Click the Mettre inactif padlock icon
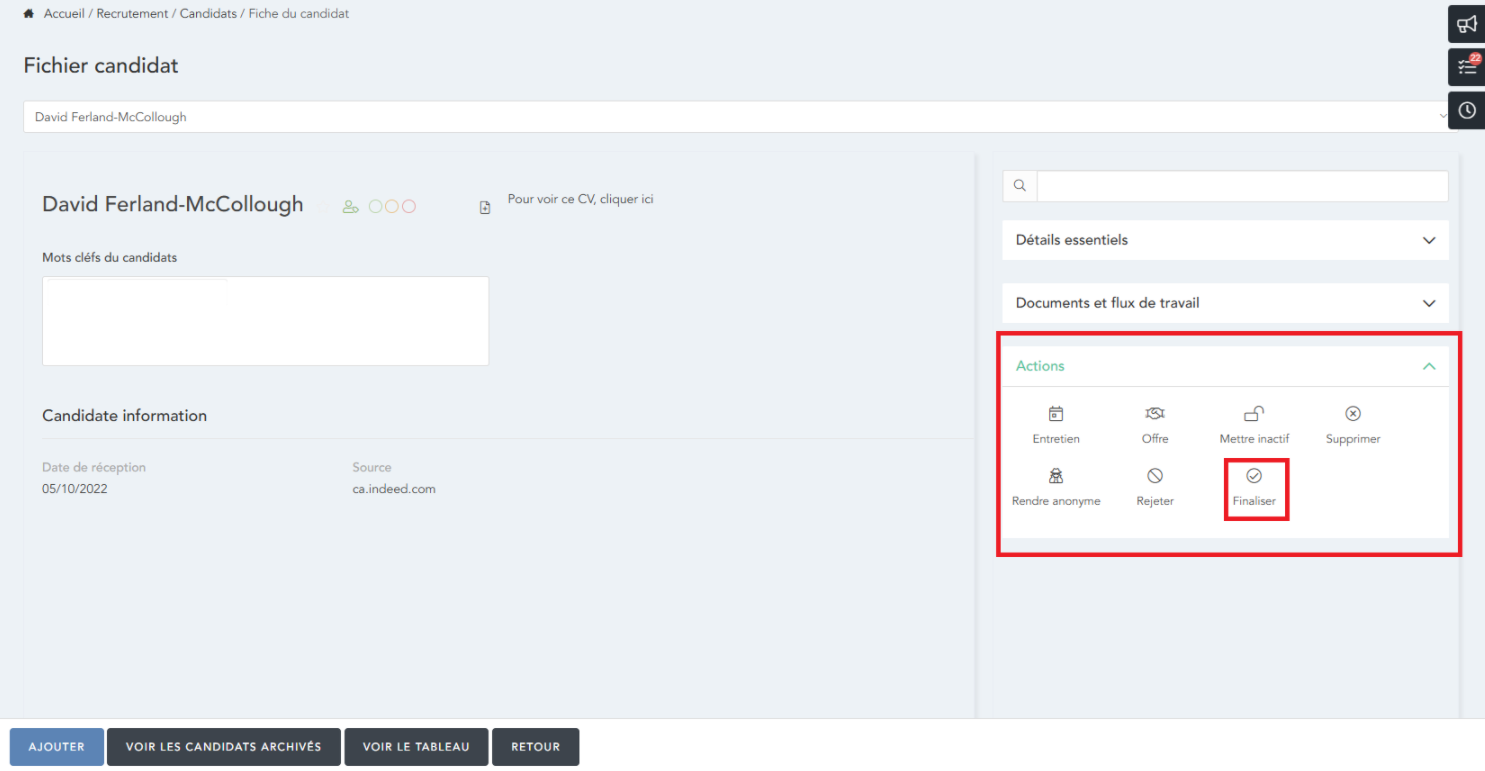The height and width of the screenshot is (771, 1485). pyautogui.click(x=1254, y=414)
